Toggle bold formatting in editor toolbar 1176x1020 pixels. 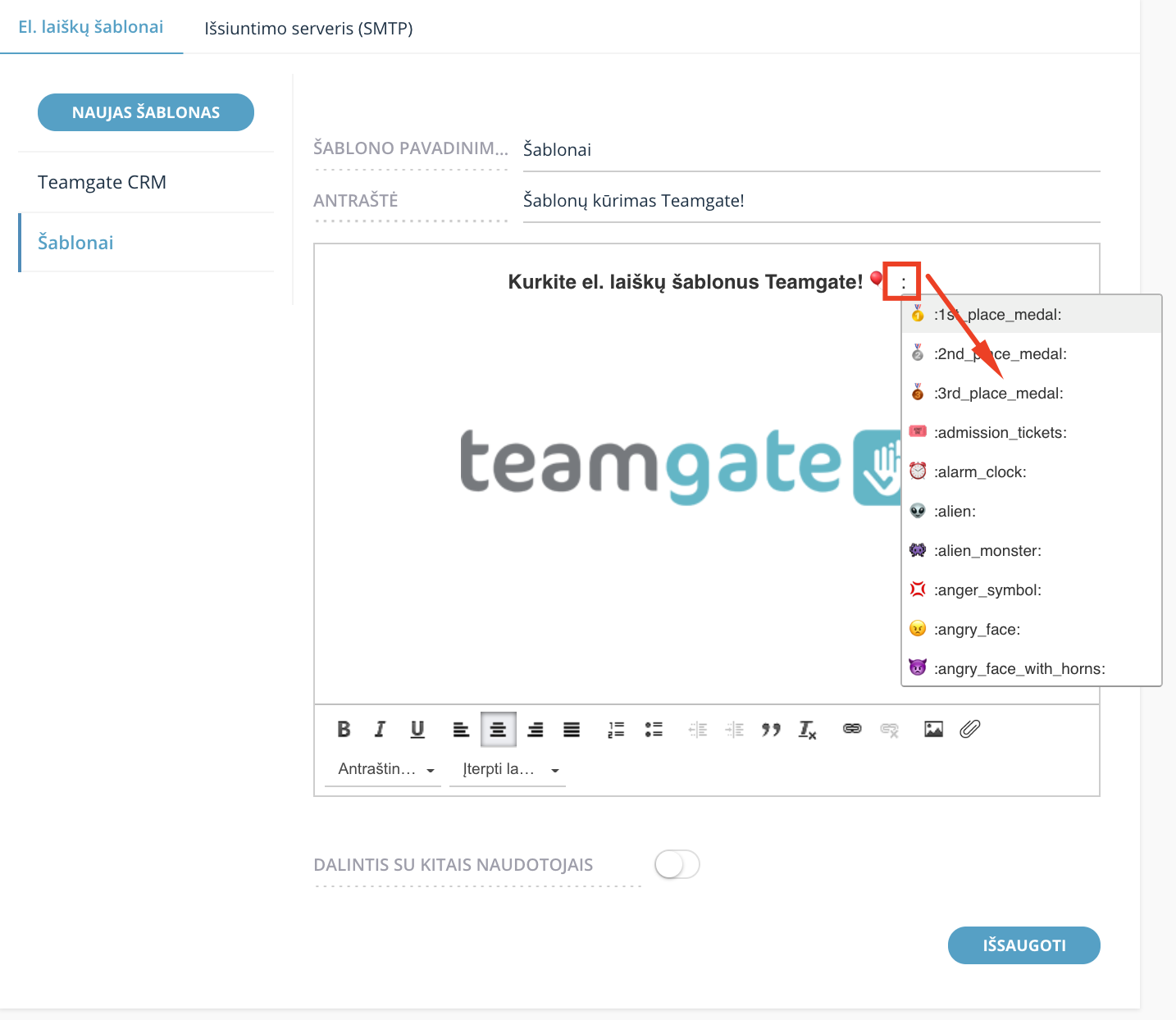pos(344,729)
